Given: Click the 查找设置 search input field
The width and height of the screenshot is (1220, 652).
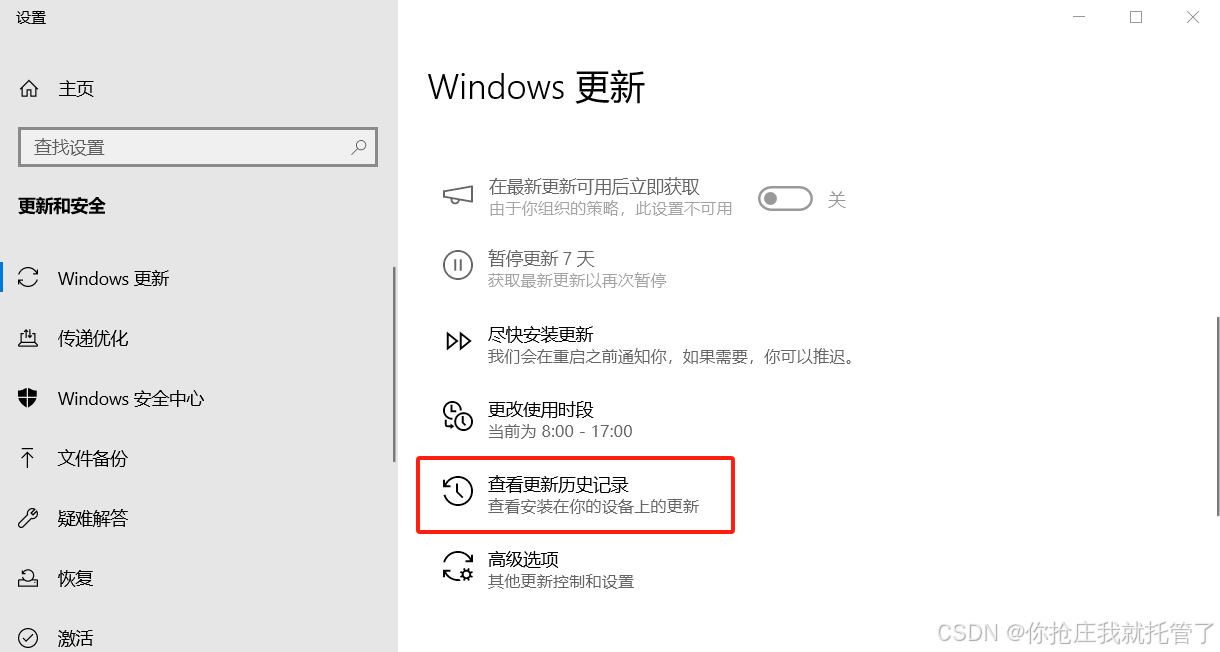Looking at the screenshot, I should click(198, 147).
